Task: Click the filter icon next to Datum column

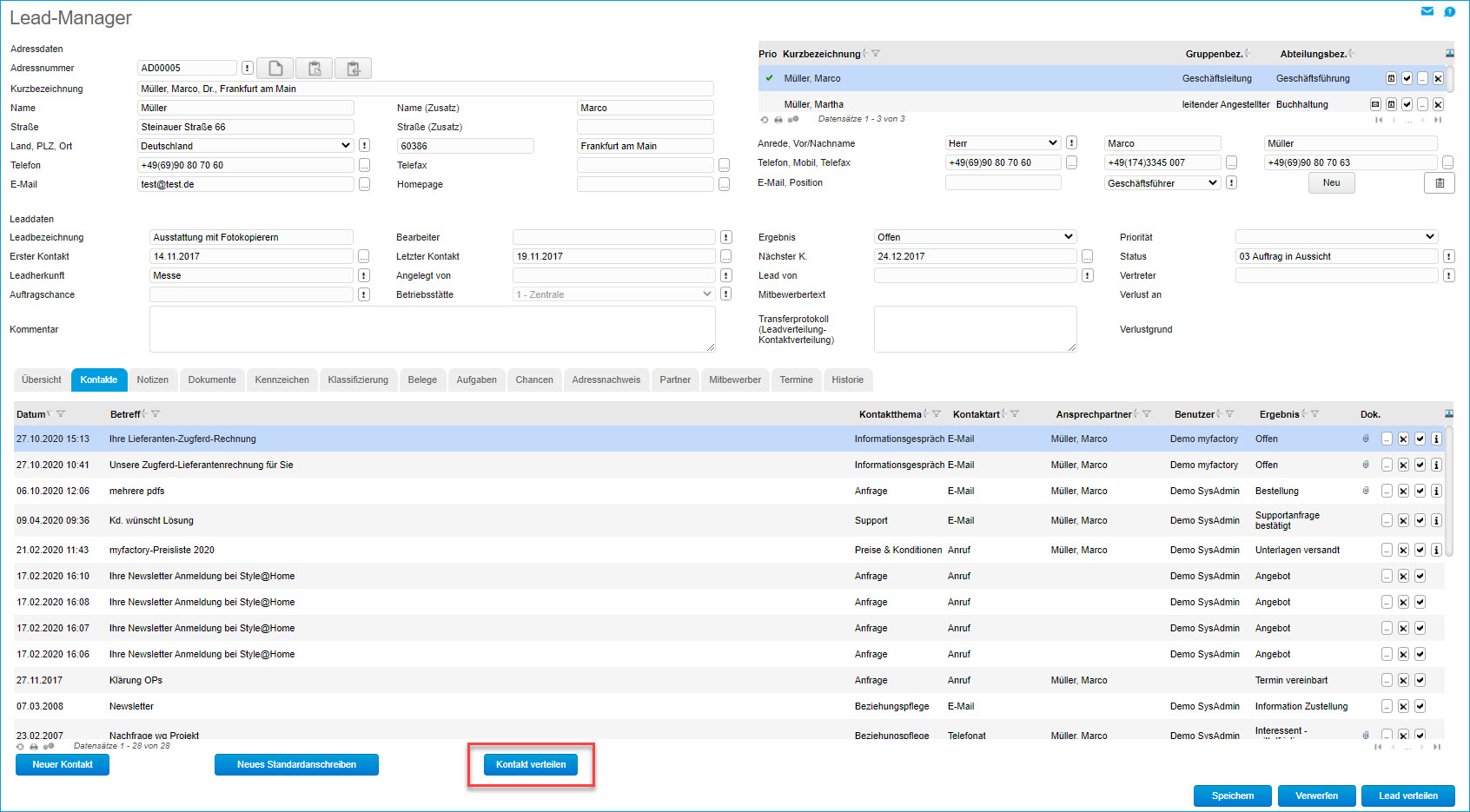Action: [61, 414]
